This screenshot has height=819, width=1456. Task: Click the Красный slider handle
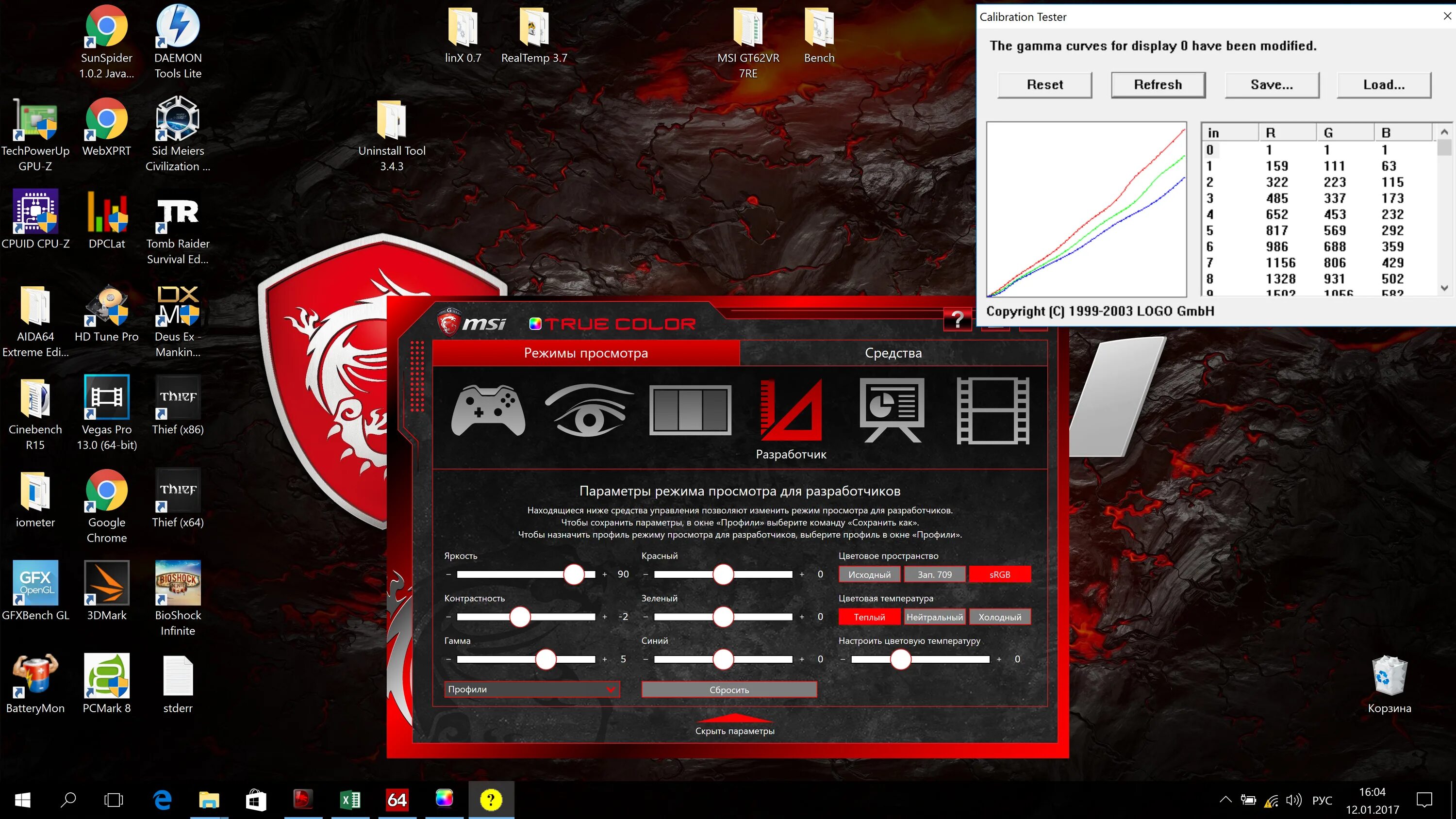(x=723, y=574)
